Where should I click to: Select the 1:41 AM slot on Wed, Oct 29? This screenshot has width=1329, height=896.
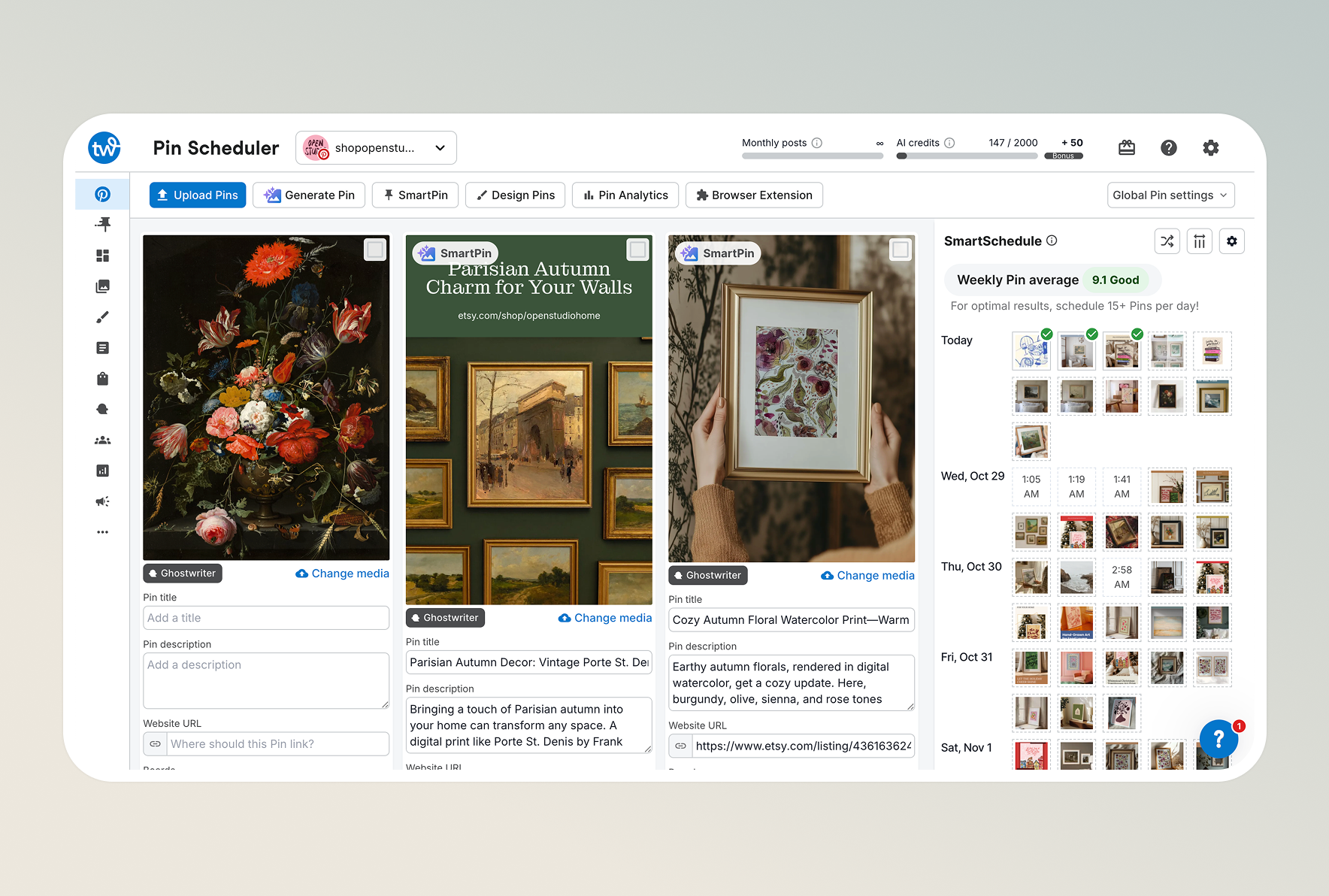(1122, 486)
